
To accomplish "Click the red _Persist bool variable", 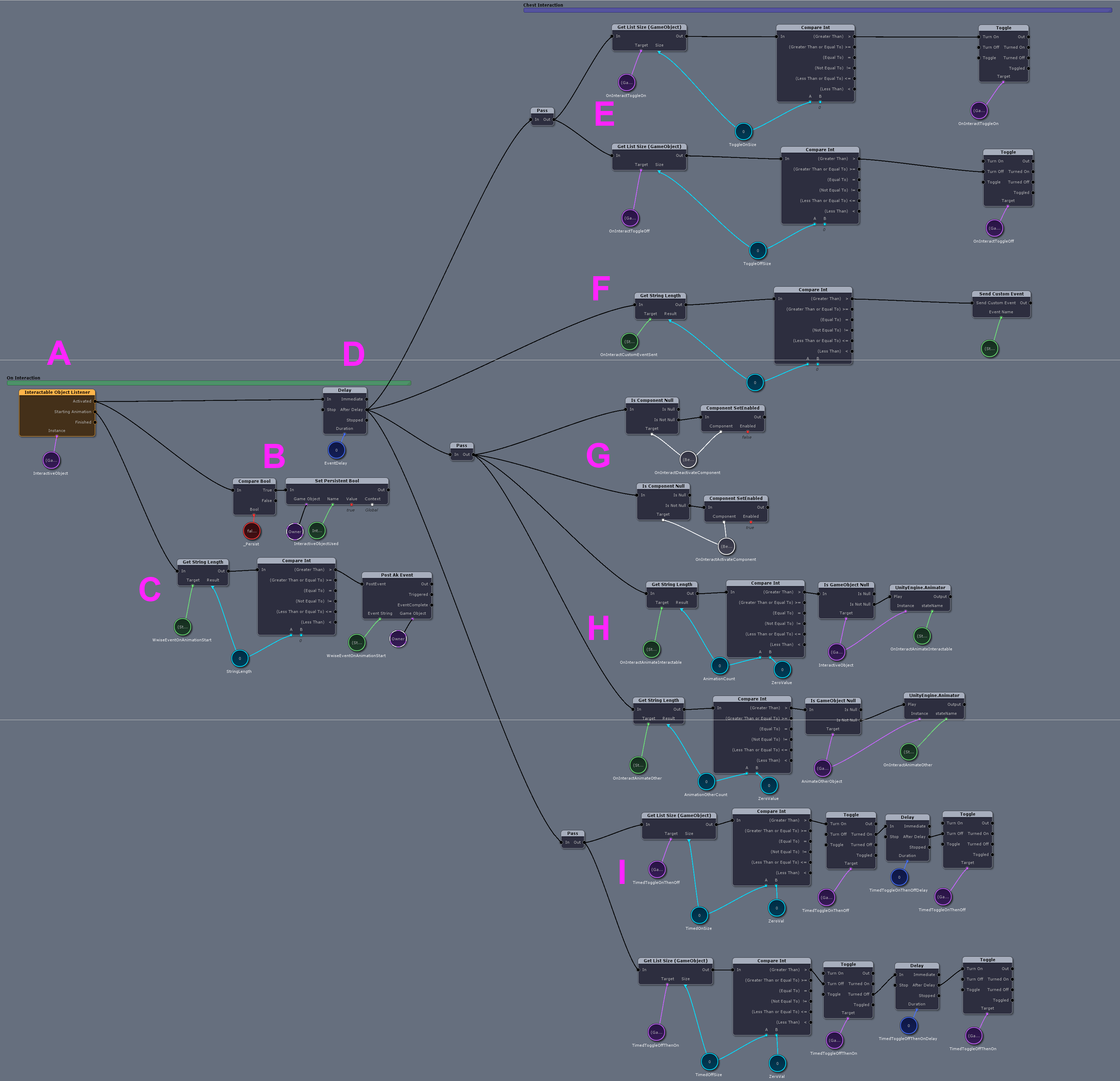I will [x=251, y=530].
